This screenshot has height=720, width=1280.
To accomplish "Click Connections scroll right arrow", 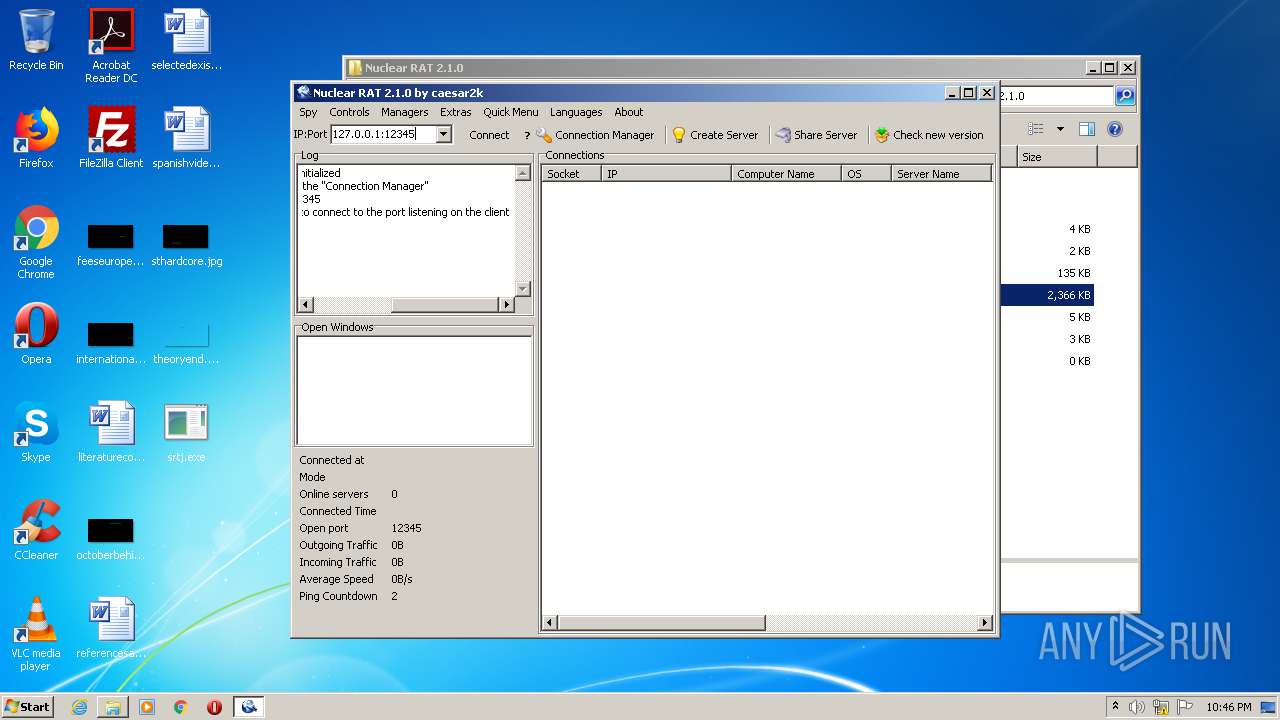I will pos(984,623).
